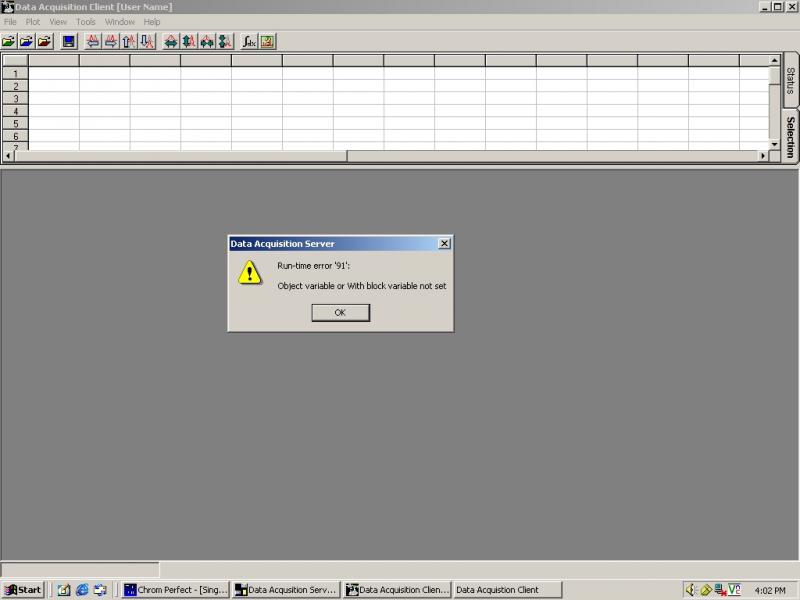Click the grid horizontal scrollbar left arrow
This screenshot has width=800, height=600.
point(9,156)
